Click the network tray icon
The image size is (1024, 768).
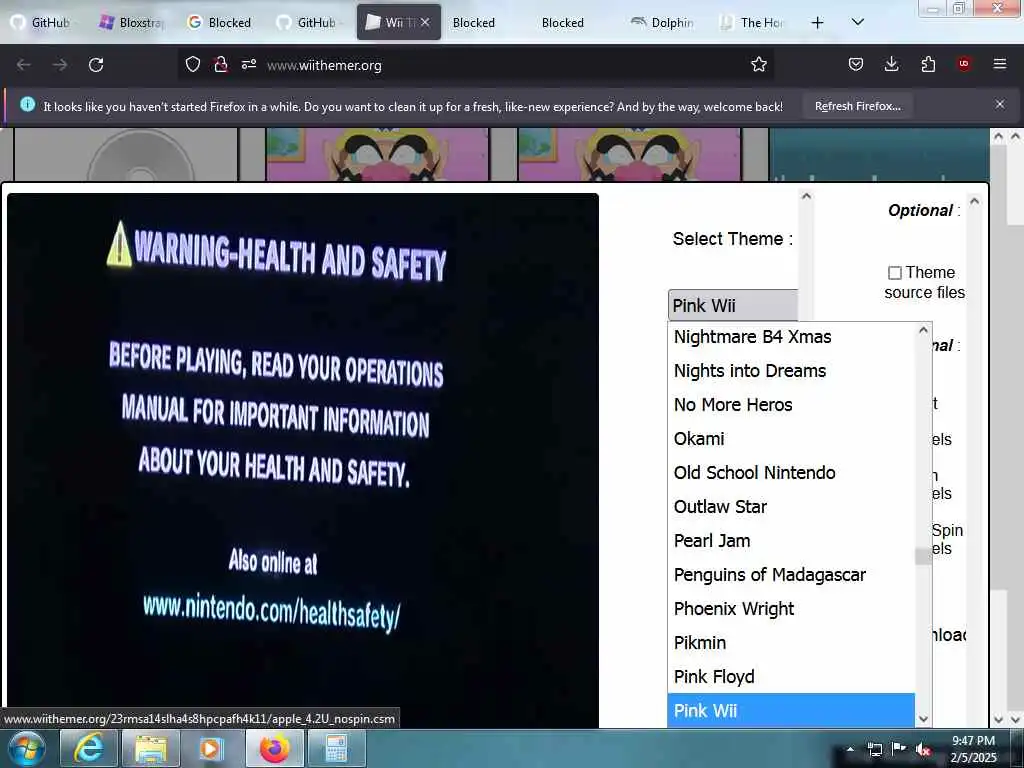(x=874, y=750)
